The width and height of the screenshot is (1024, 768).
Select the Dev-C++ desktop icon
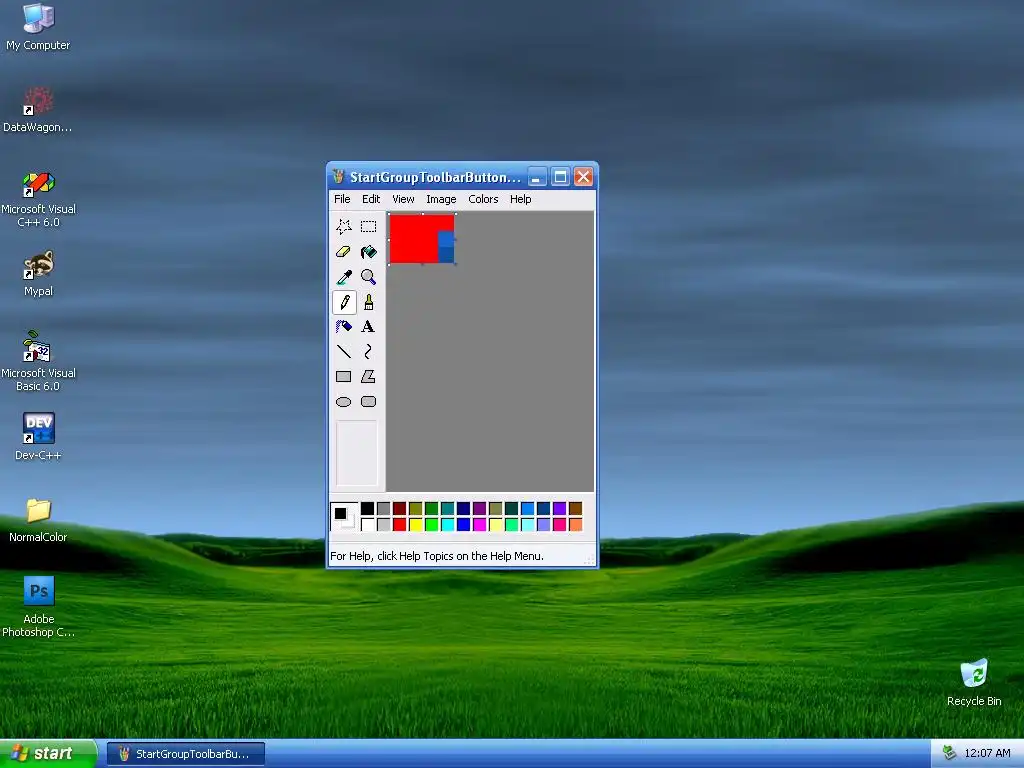(38, 436)
